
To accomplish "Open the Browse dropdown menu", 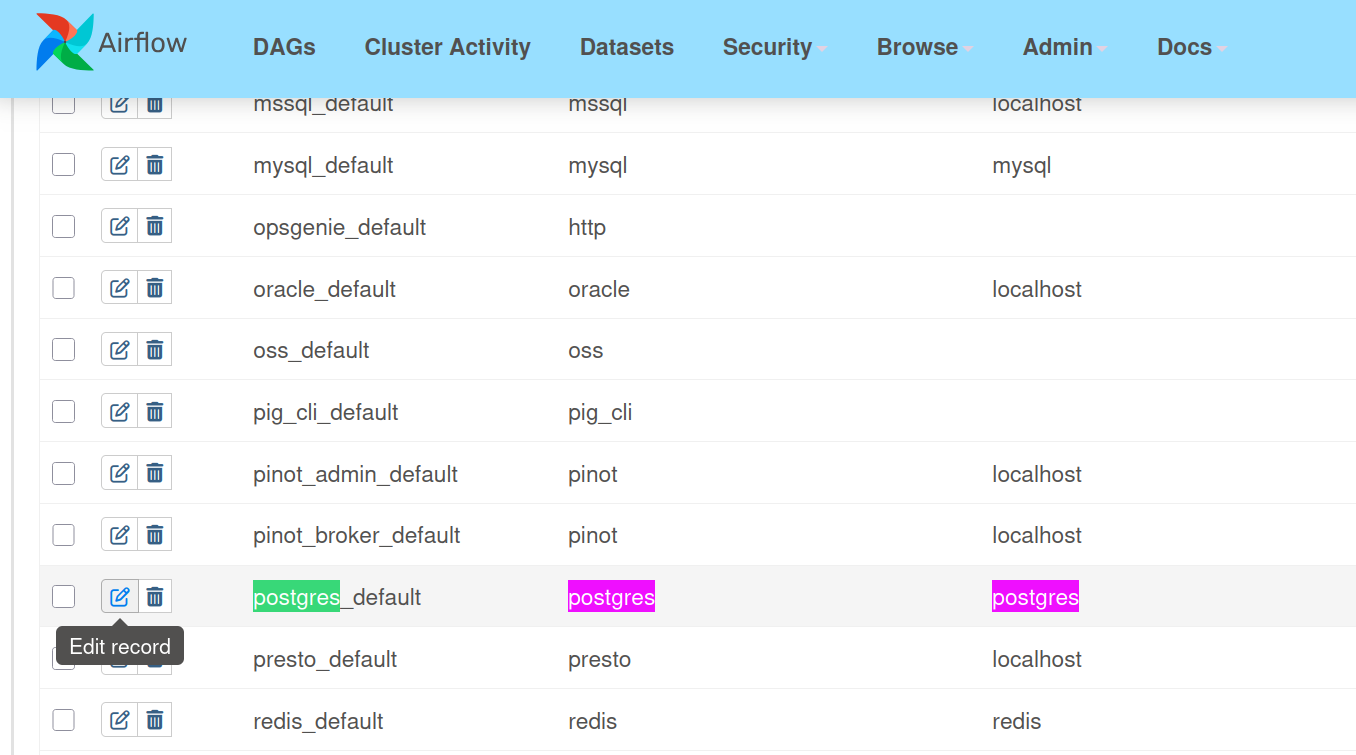I will [924, 47].
